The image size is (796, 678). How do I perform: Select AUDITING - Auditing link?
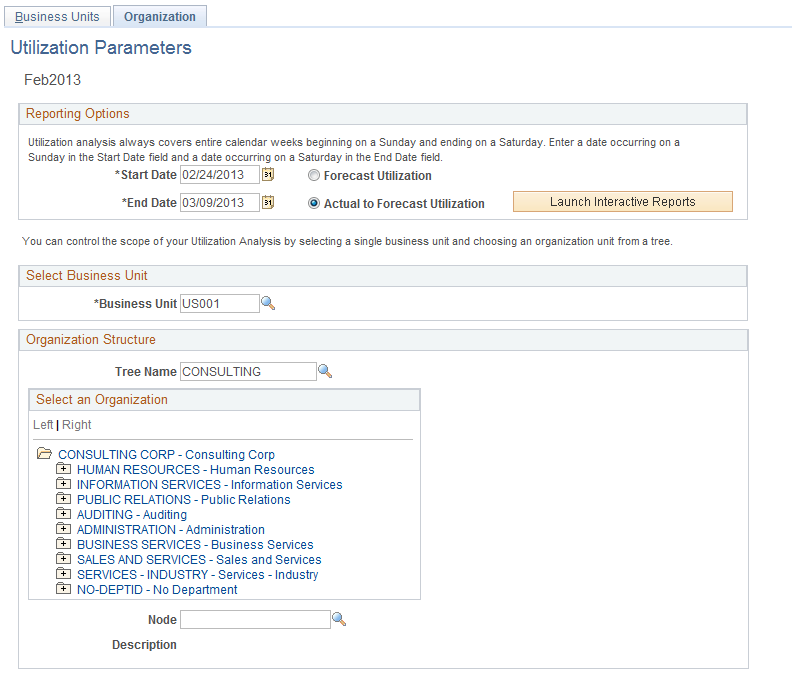(132, 515)
